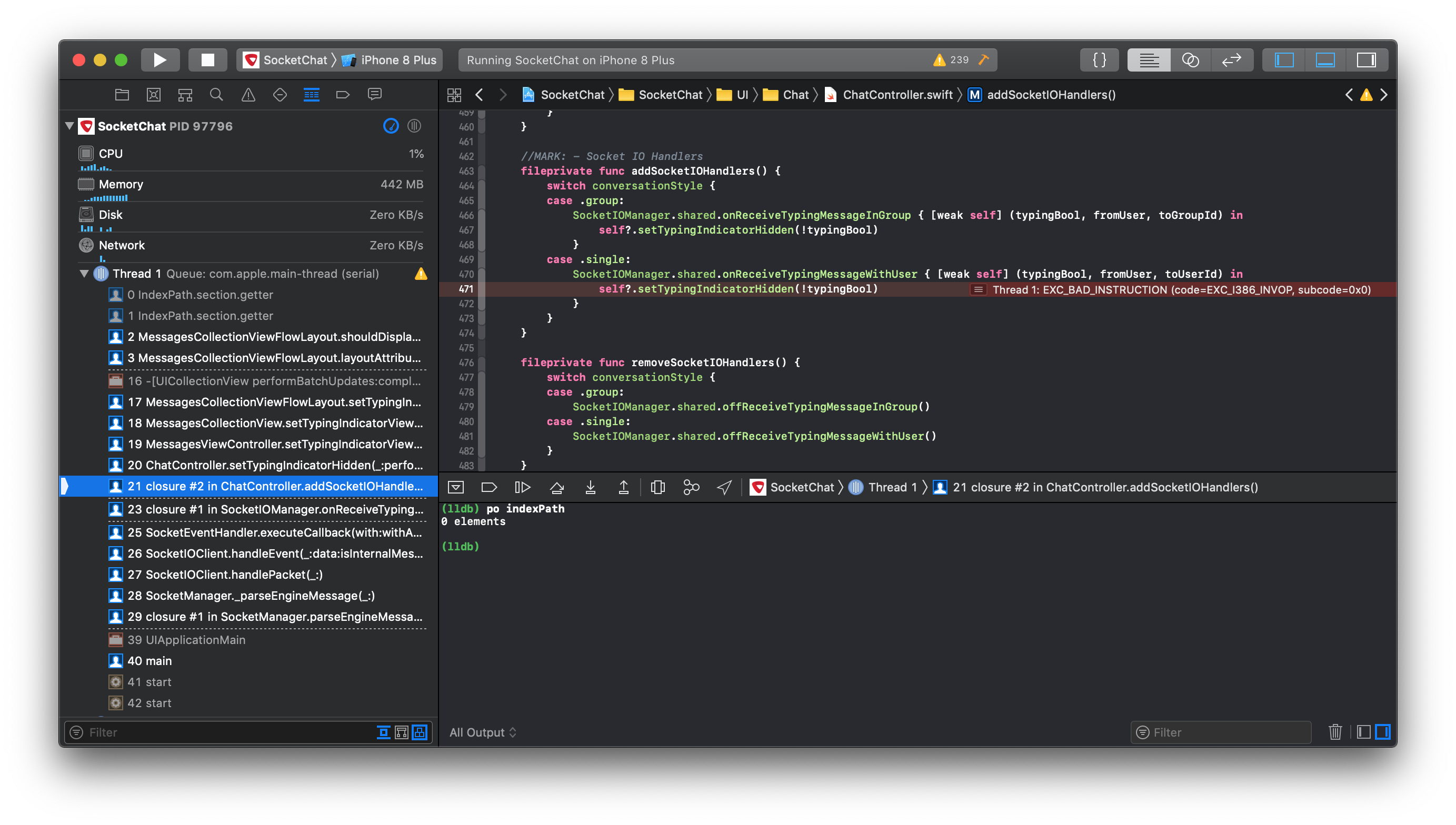The image size is (1456, 825).
Task: Click ChatController.swift in the jump bar
Action: [889, 95]
